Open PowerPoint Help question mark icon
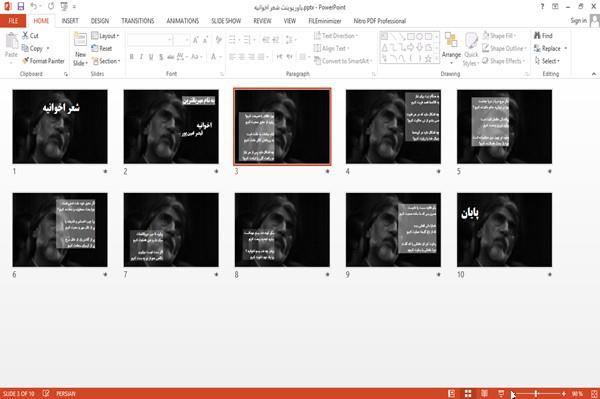Screen dimensions: 600x399 pos(542,7)
